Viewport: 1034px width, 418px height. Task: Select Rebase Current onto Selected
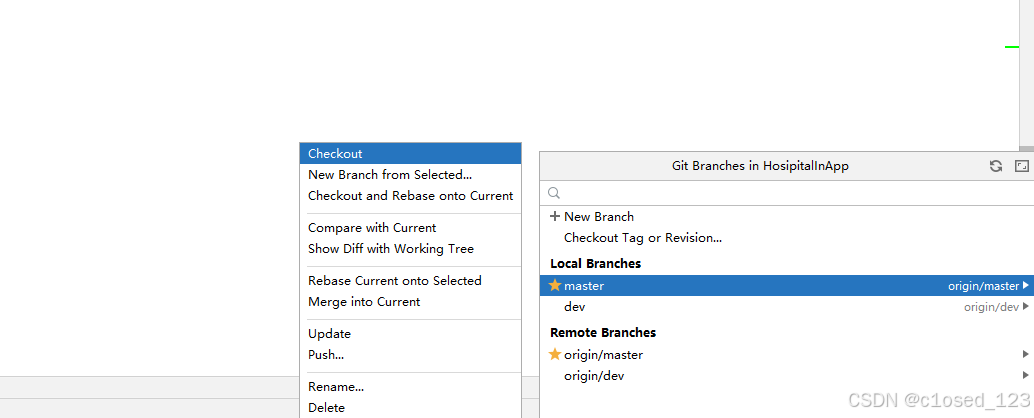(x=410, y=281)
